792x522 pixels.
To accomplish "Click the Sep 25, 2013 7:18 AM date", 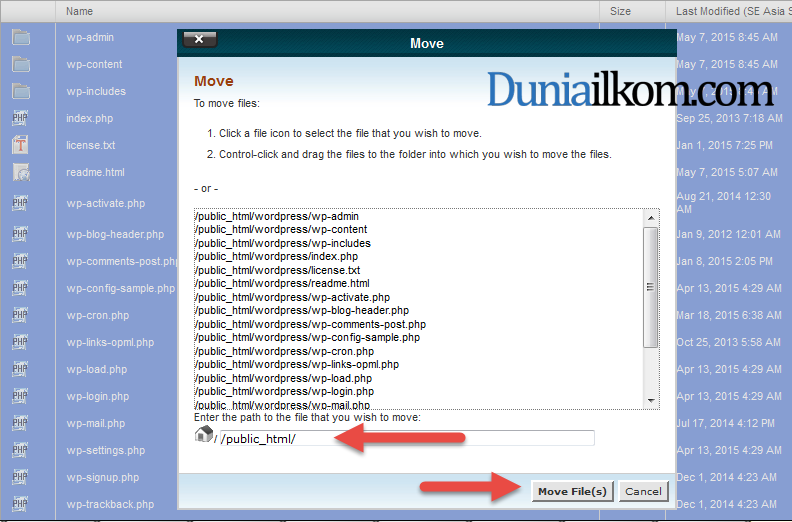I will coord(729,118).
